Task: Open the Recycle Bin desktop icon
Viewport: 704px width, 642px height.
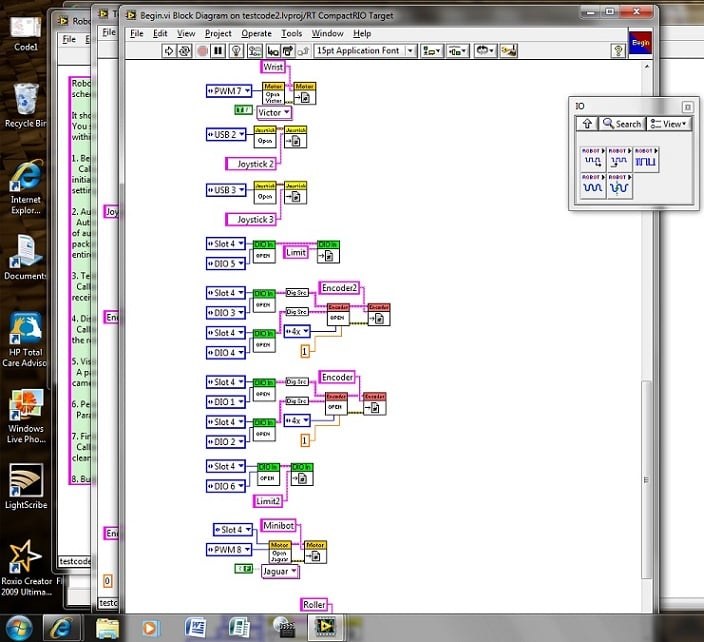Action: click(x=26, y=106)
